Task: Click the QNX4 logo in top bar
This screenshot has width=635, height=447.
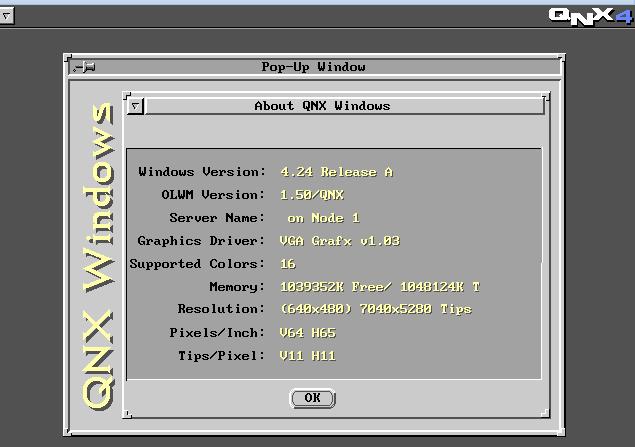Action: (x=588, y=15)
